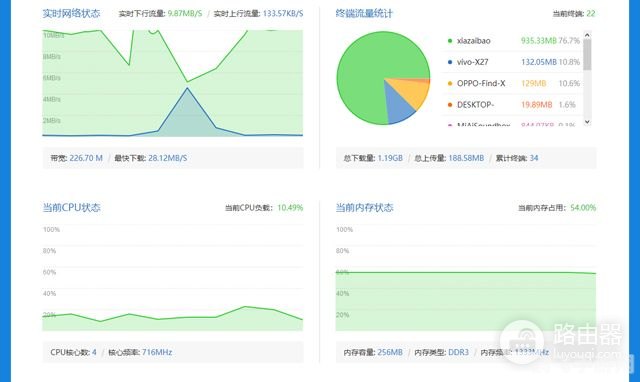The image size is (640, 382).
Task: Click the memory type value DDR3
Action: coord(458,352)
